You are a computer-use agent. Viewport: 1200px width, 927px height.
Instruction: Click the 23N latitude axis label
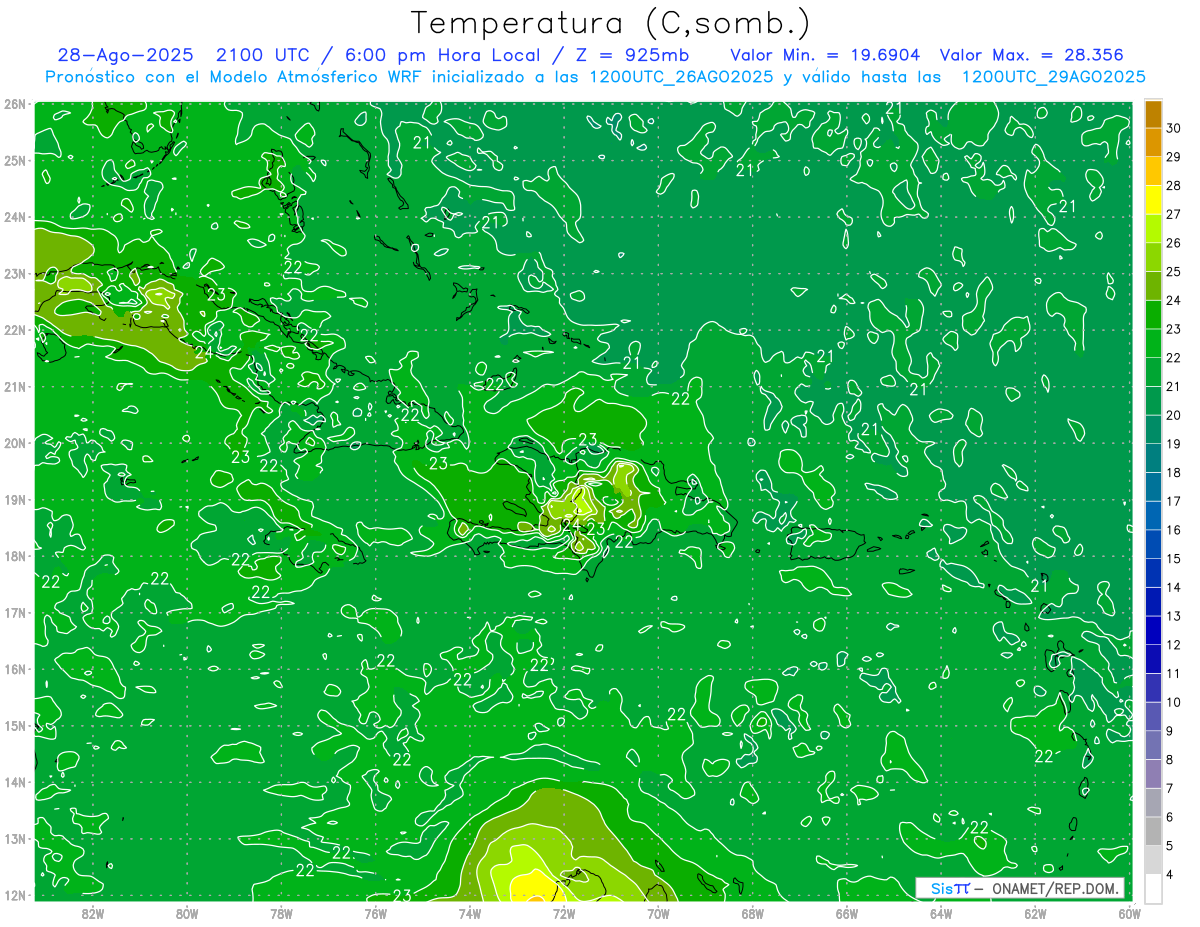click(14, 273)
